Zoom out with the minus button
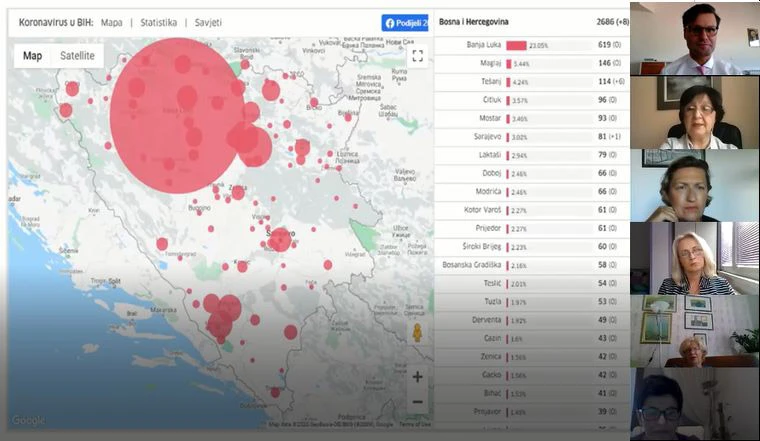This screenshot has width=760, height=441. 417,402
